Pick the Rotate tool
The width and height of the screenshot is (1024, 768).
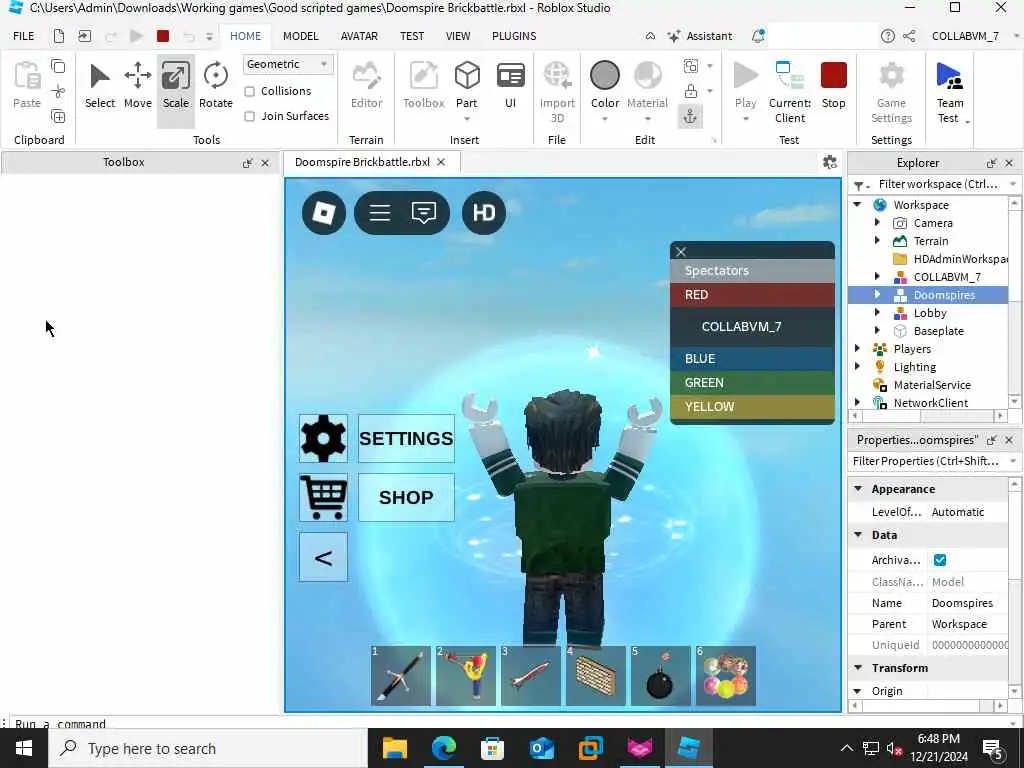216,85
